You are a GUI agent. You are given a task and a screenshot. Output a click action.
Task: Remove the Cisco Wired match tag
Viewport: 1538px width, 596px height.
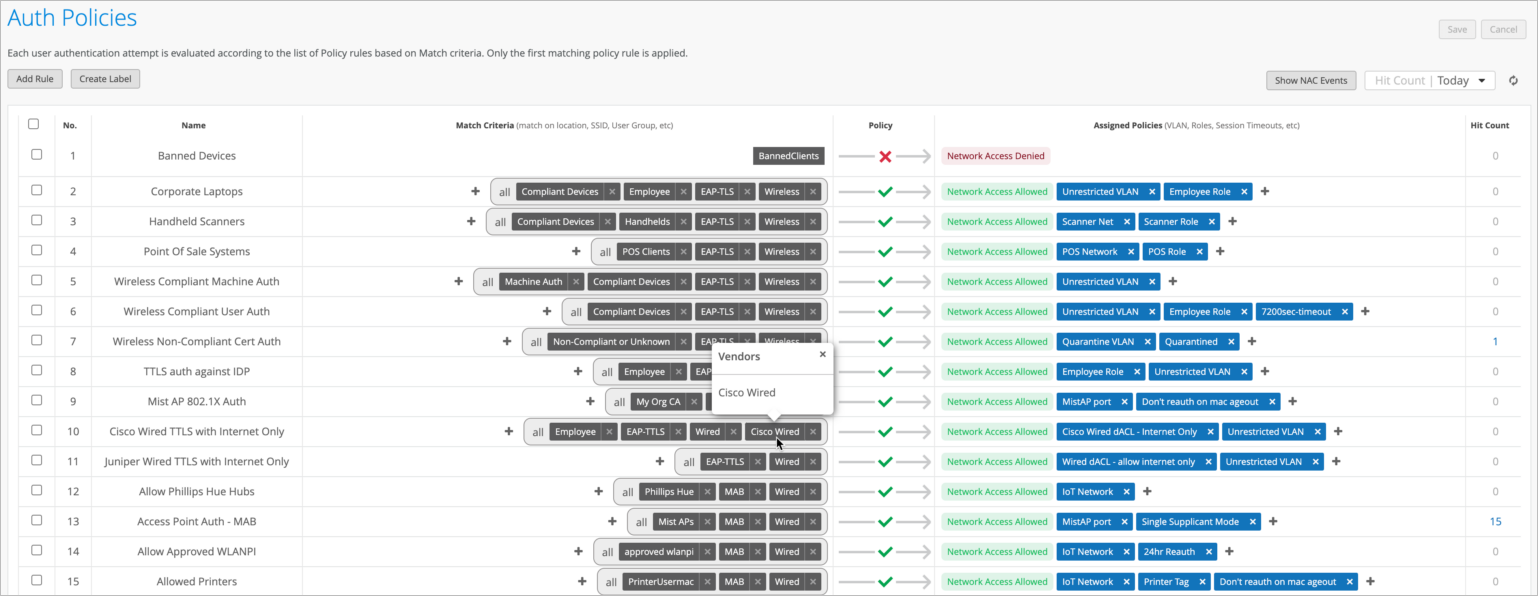(814, 432)
